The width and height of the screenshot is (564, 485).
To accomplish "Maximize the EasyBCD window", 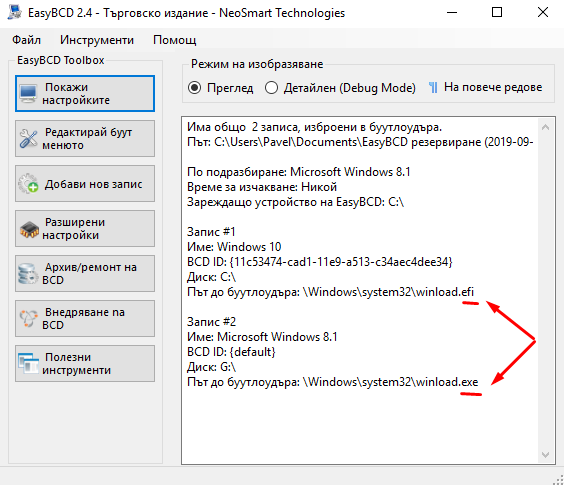I will coord(497,12).
